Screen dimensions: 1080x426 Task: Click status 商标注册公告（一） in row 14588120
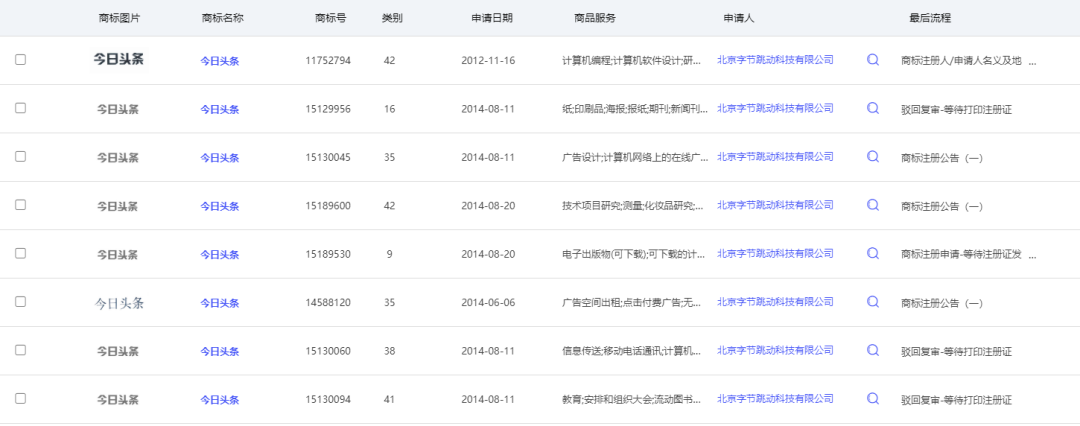point(942,303)
